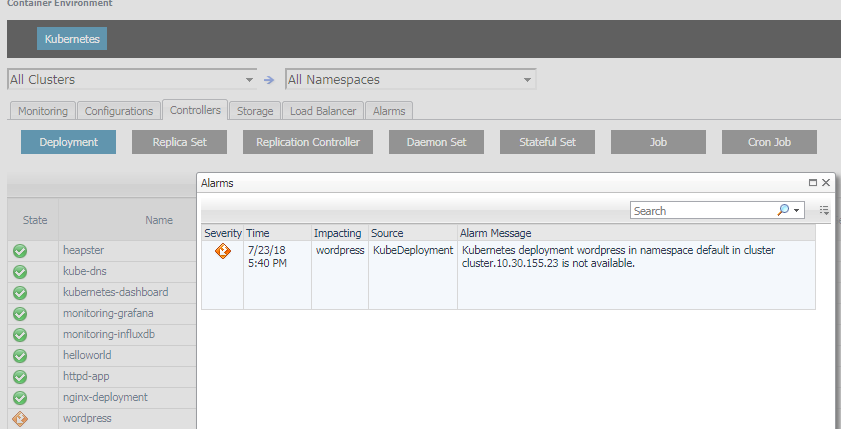
Task: Sort deployments by Name column header
Action: [159, 220]
